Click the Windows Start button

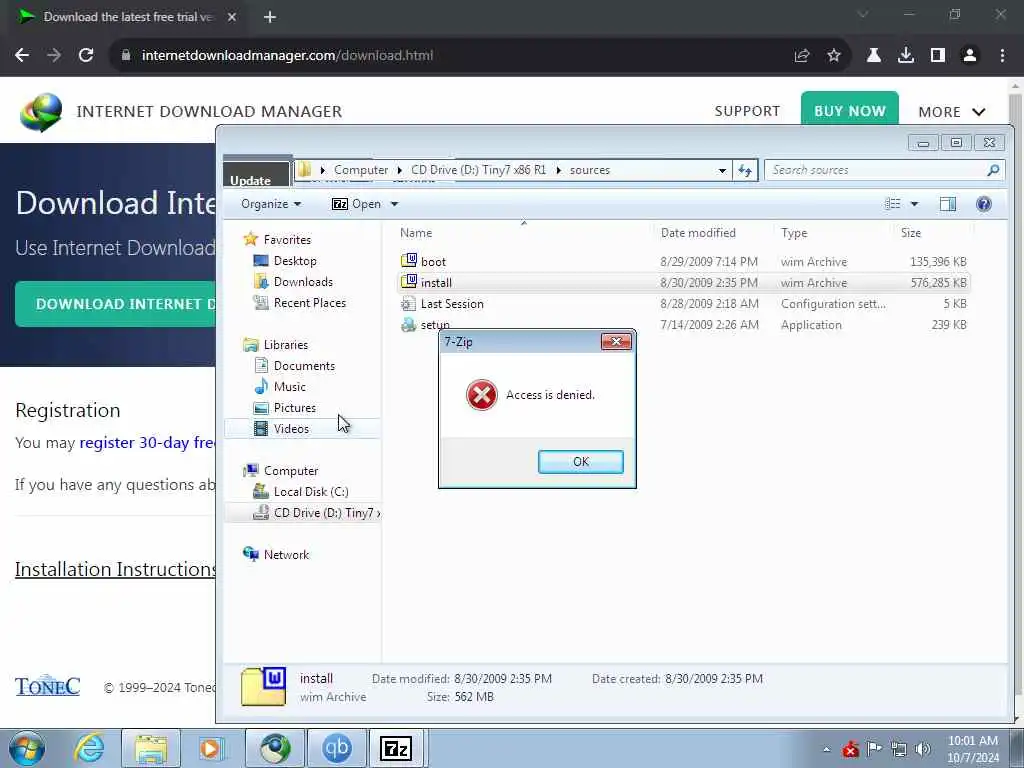[27, 748]
